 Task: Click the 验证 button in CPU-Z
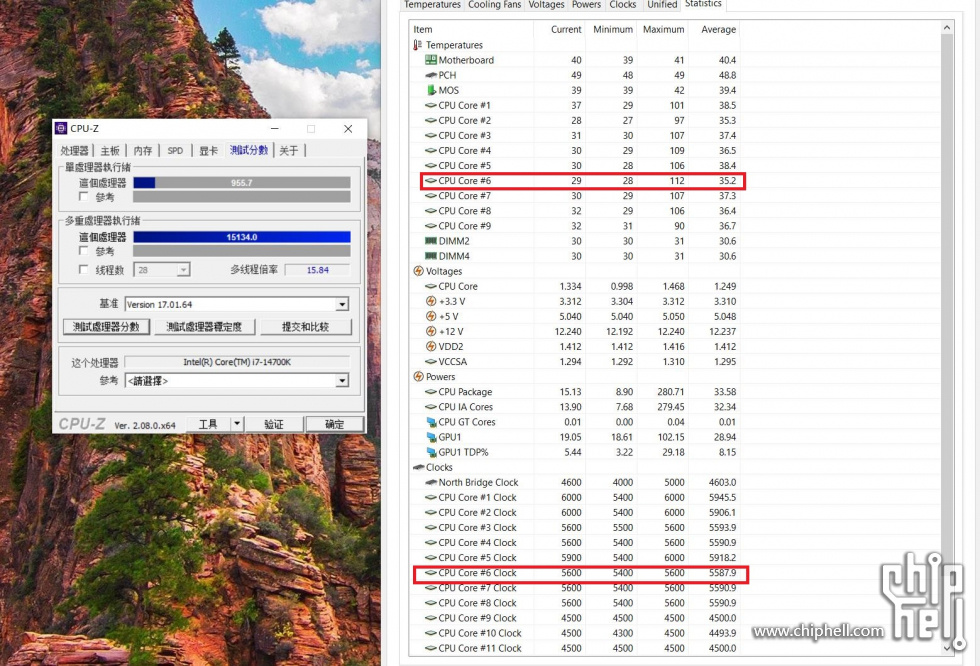[274, 424]
